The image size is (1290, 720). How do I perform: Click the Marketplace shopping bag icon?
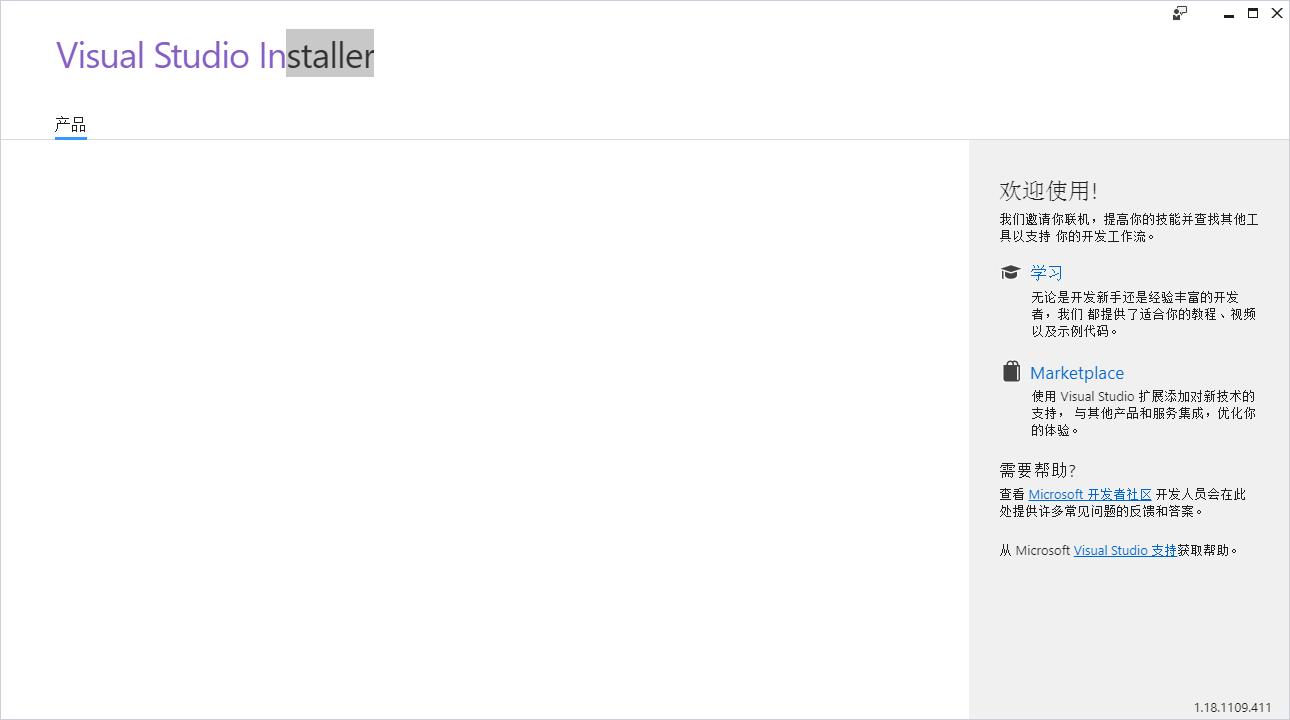(1010, 372)
